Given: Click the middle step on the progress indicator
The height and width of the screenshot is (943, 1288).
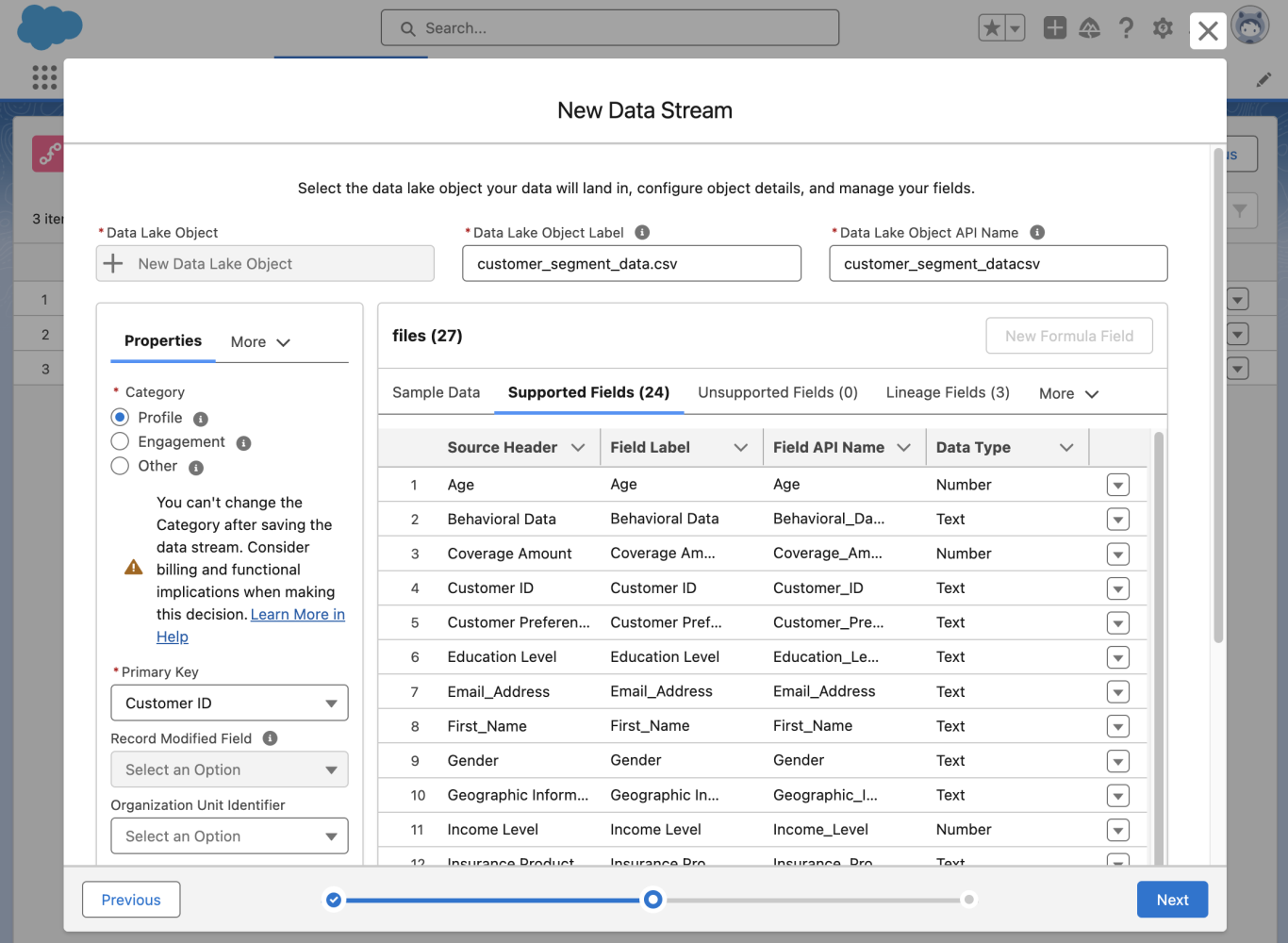Looking at the screenshot, I should point(652,900).
